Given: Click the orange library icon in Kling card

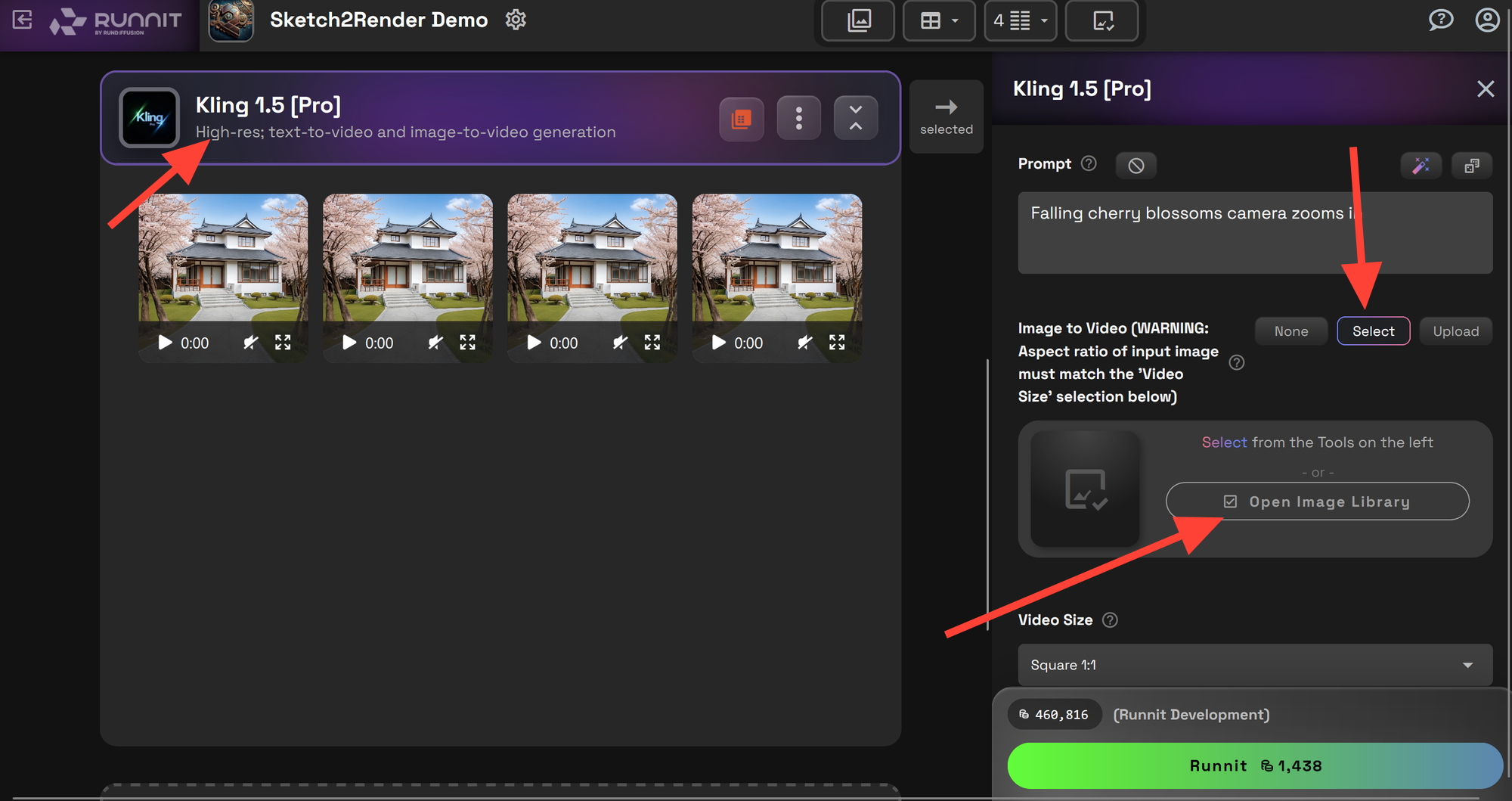Looking at the screenshot, I should [741, 118].
